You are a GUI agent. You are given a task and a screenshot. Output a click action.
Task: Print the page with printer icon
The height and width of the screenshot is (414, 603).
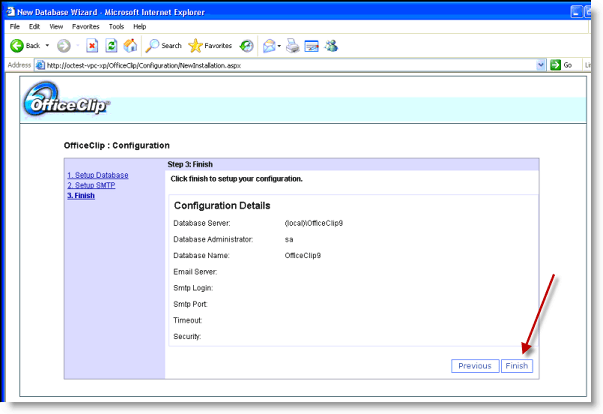[293, 46]
